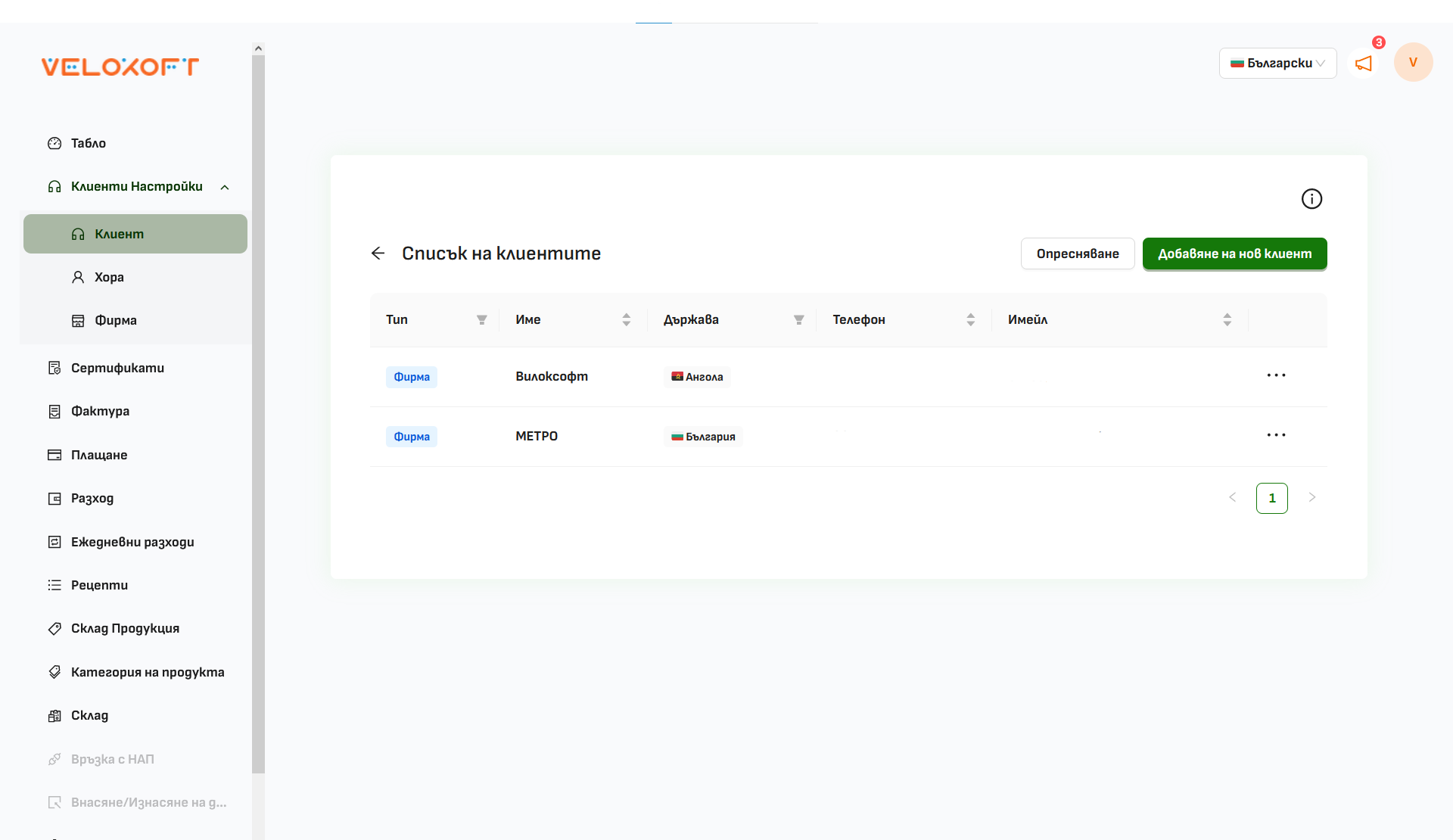
Task: Toggle sorting on the Име column
Action: pos(626,319)
